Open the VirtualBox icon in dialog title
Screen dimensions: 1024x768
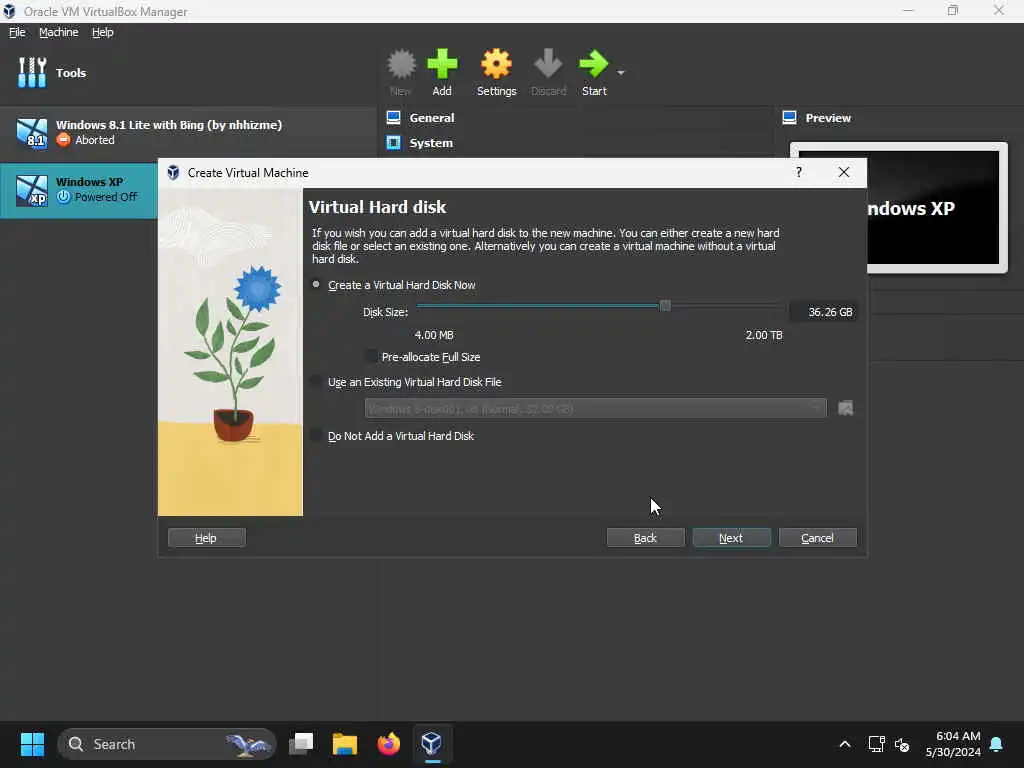[x=173, y=172]
